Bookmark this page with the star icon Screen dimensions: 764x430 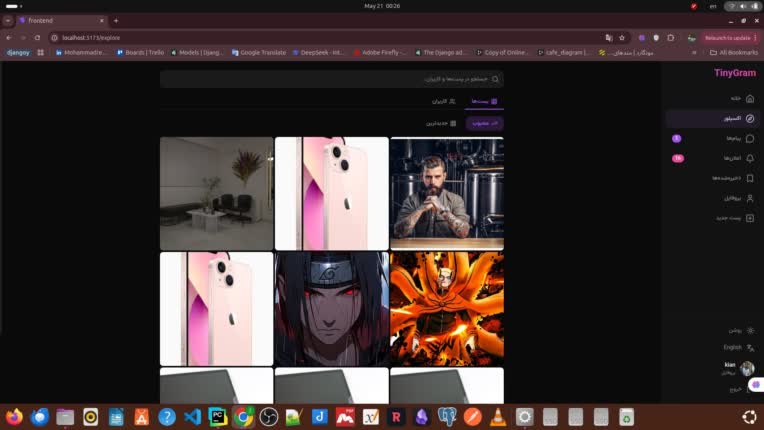(622, 37)
